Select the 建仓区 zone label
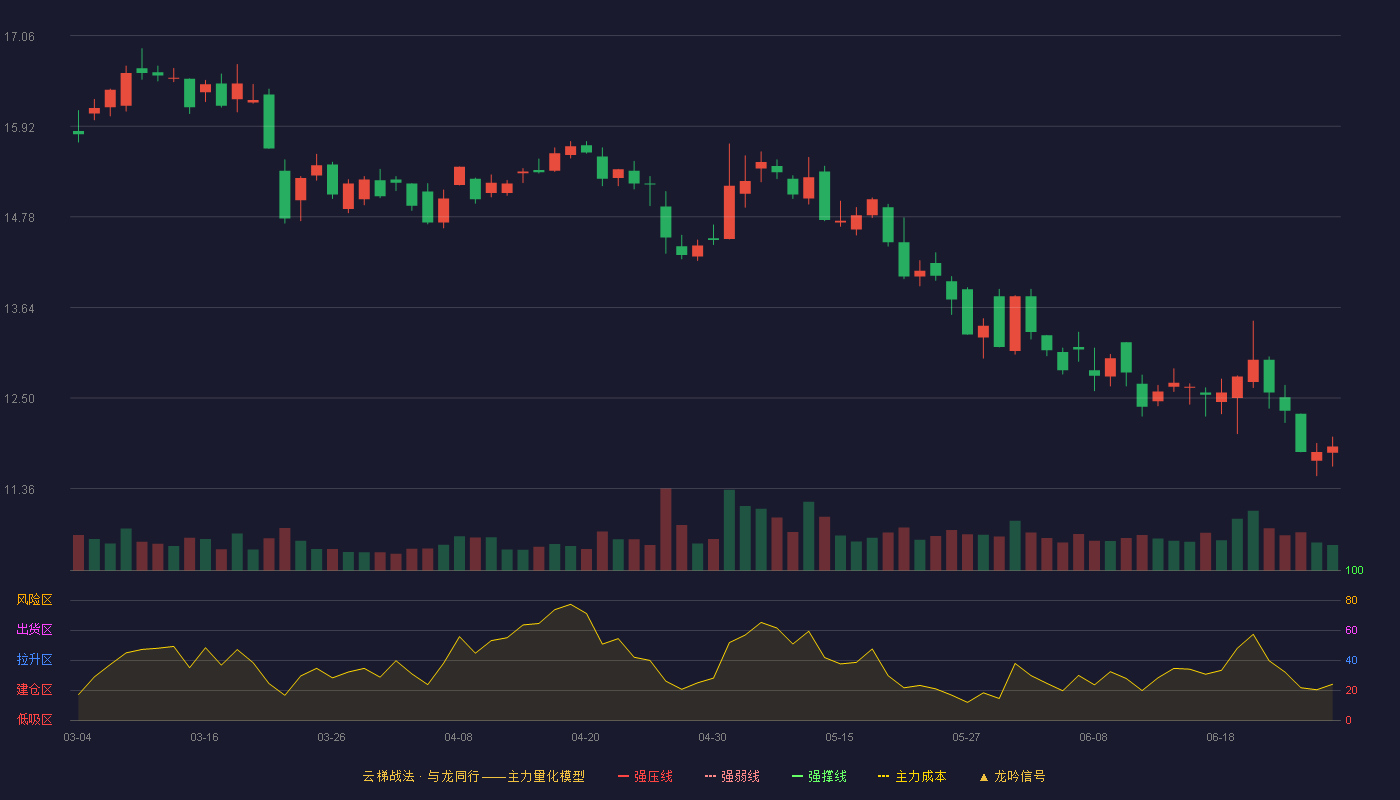This screenshot has width=1400, height=800. point(34,690)
